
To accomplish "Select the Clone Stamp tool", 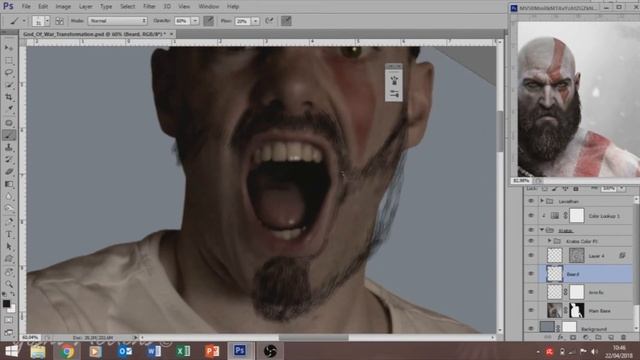I will point(9,147).
